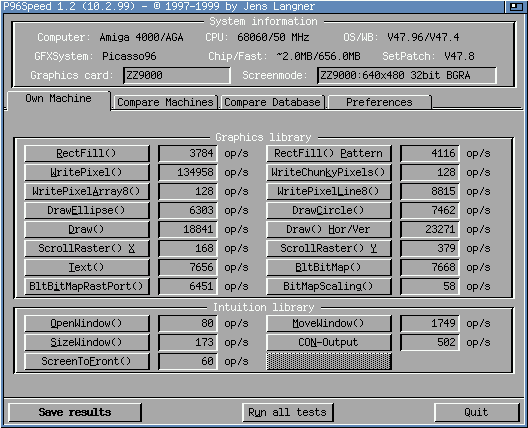This screenshot has width=528, height=428.
Task: Click Save results button
Action: 75,412
